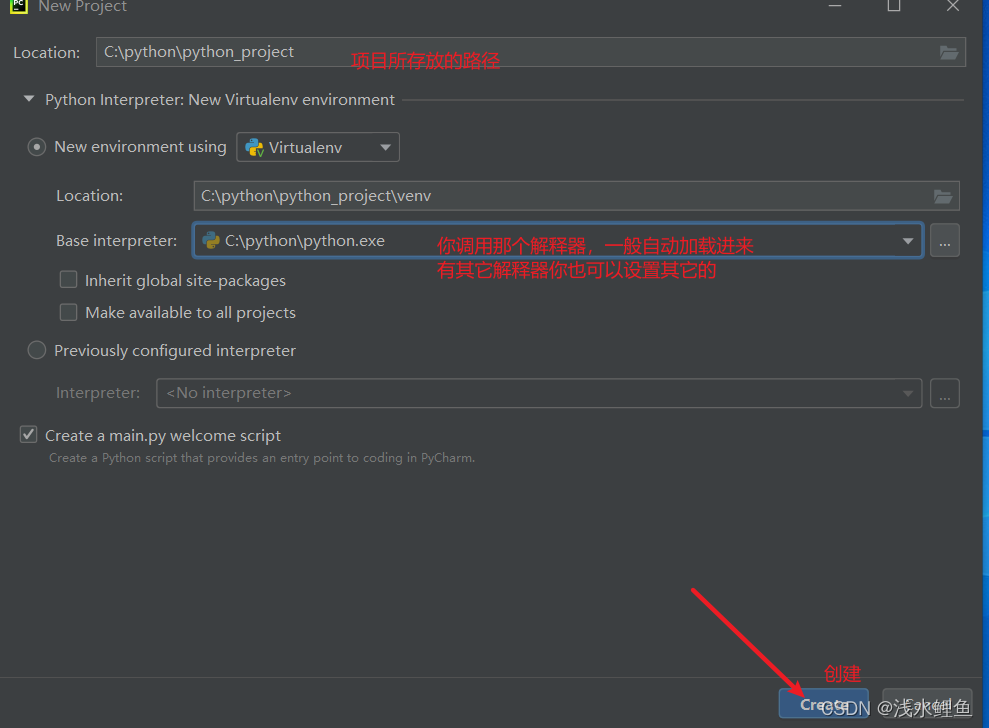This screenshot has width=989, height=728.
Task: Browse folder icon for project Location field
Action: pyautogui.click(x=949, y=52)
